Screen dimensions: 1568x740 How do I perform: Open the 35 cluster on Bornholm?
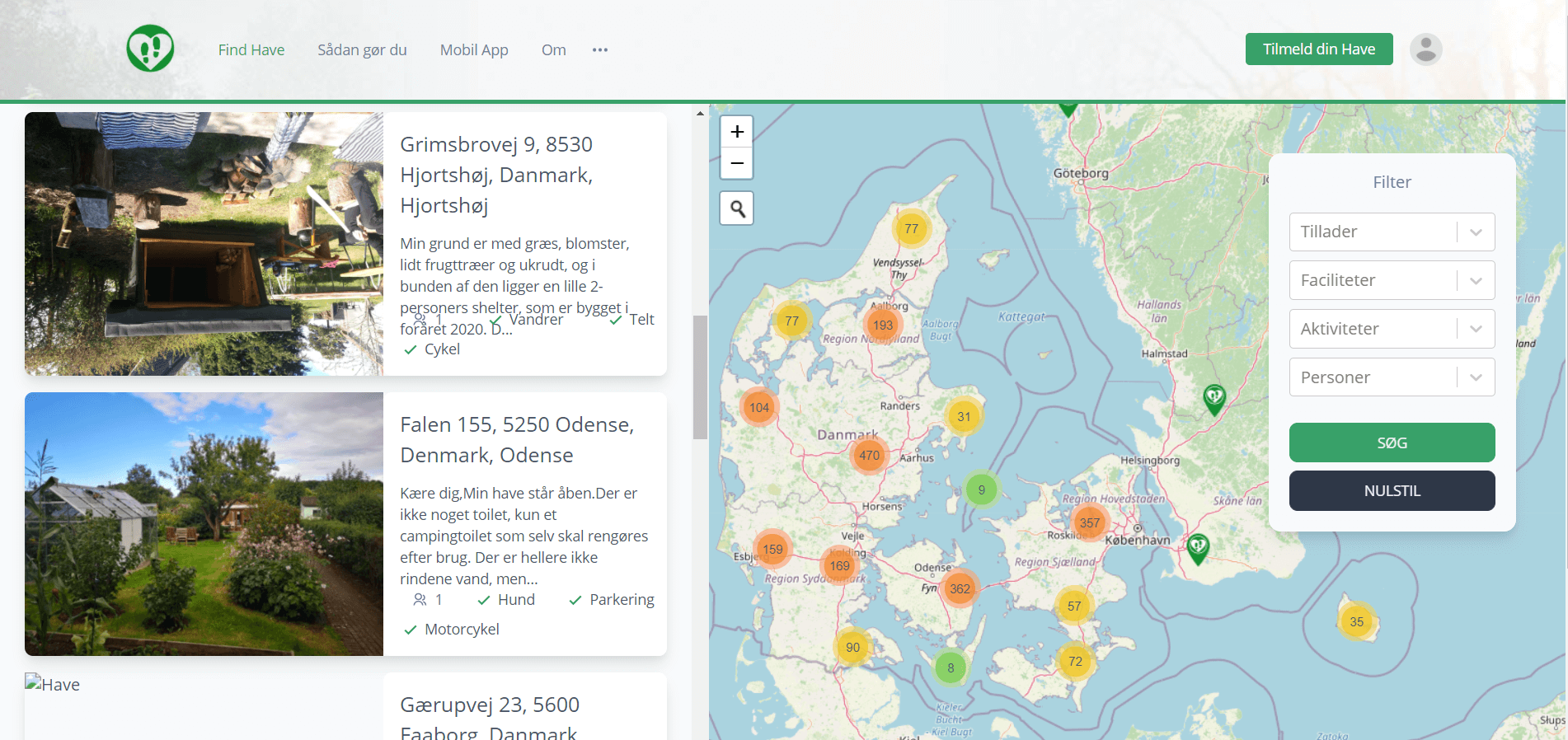1357,621
